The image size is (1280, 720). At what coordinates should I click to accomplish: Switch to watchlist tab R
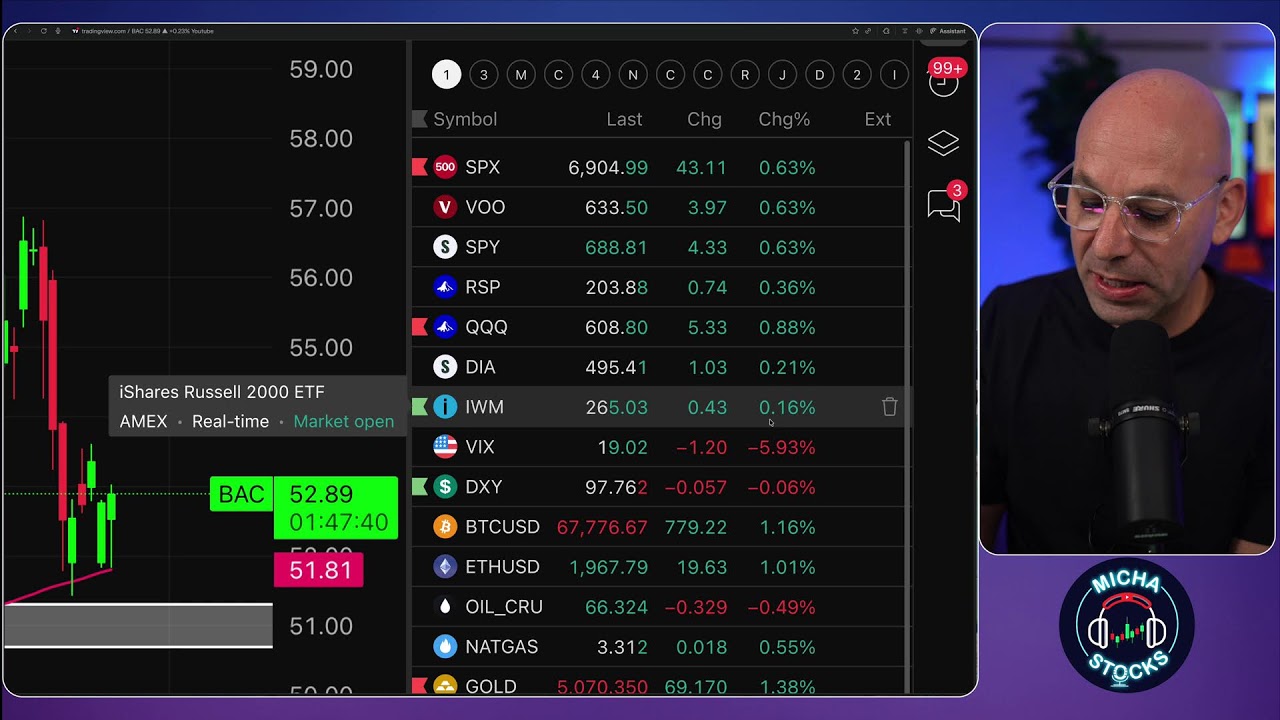(745, 75)
